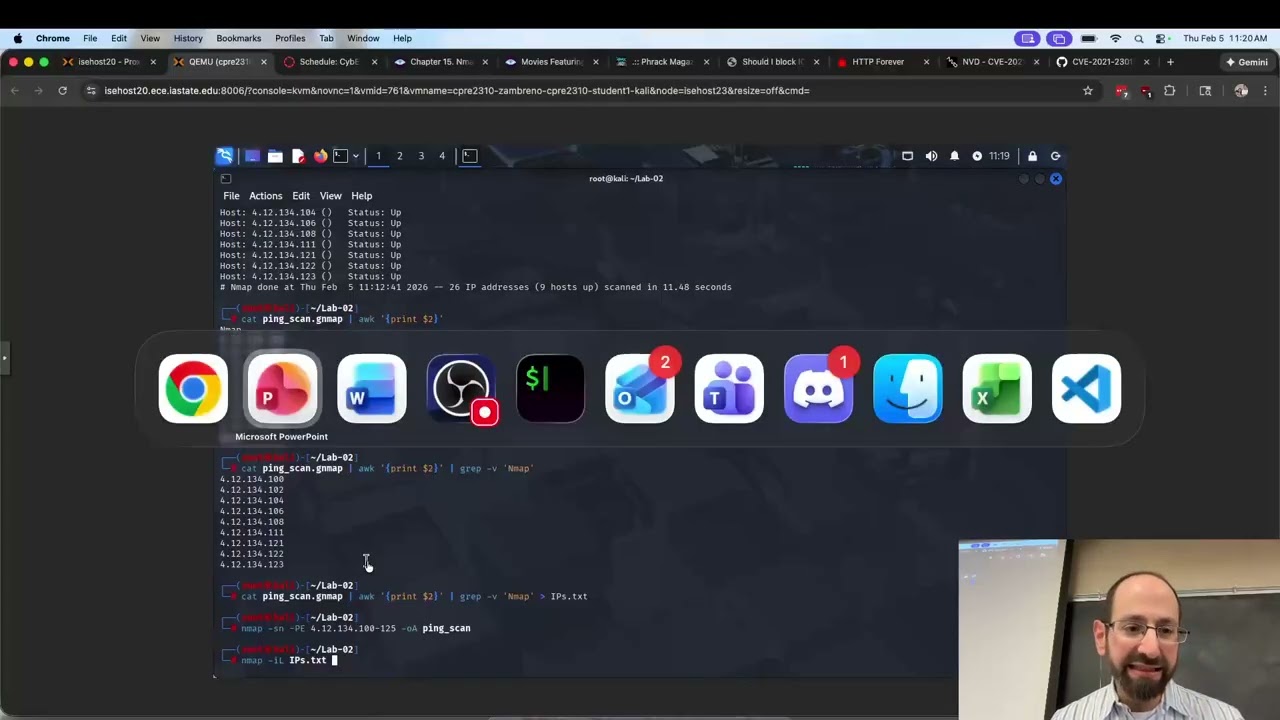Switch to Kali workspace 1

click(x=378, y=156)
